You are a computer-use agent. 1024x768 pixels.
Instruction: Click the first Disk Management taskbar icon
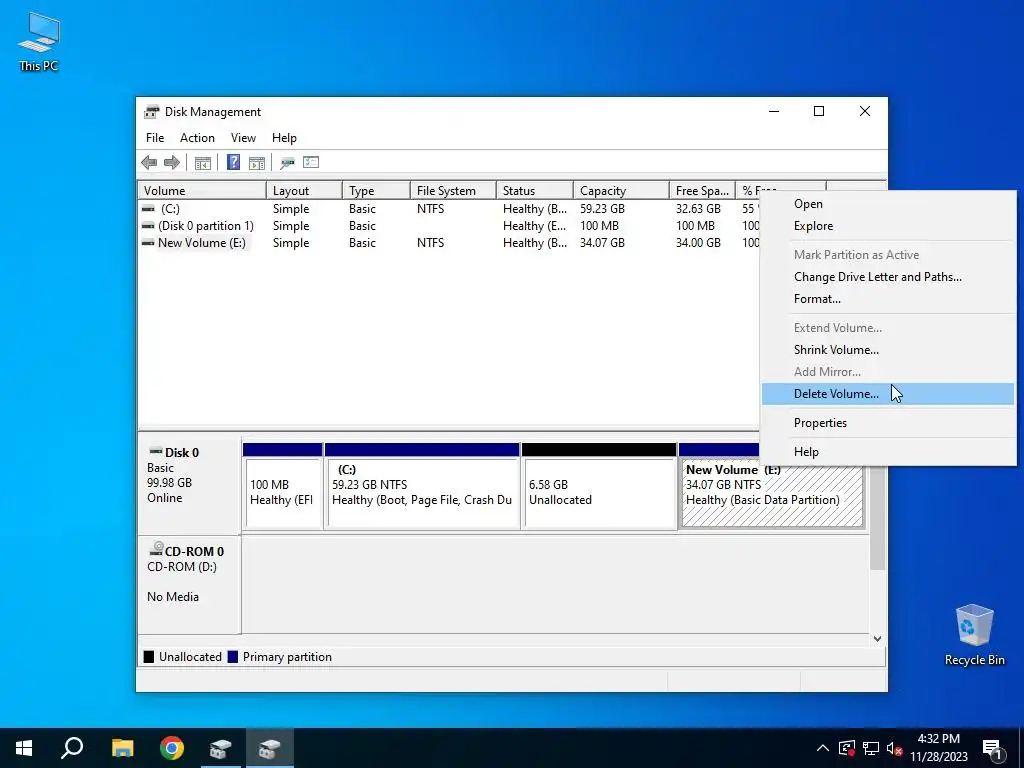pyautogui.click(x=221, y=748)
